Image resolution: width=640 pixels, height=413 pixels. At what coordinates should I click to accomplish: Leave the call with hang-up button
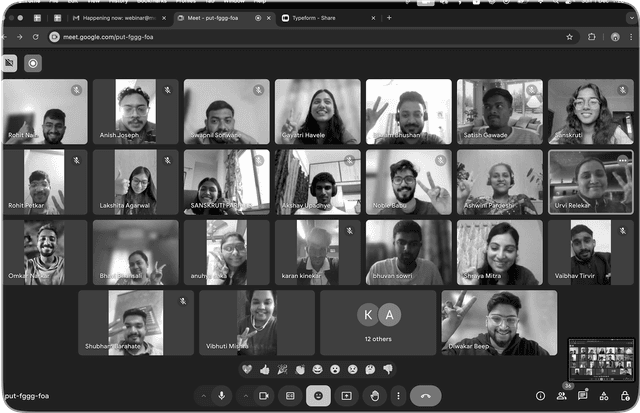[426, 396]
